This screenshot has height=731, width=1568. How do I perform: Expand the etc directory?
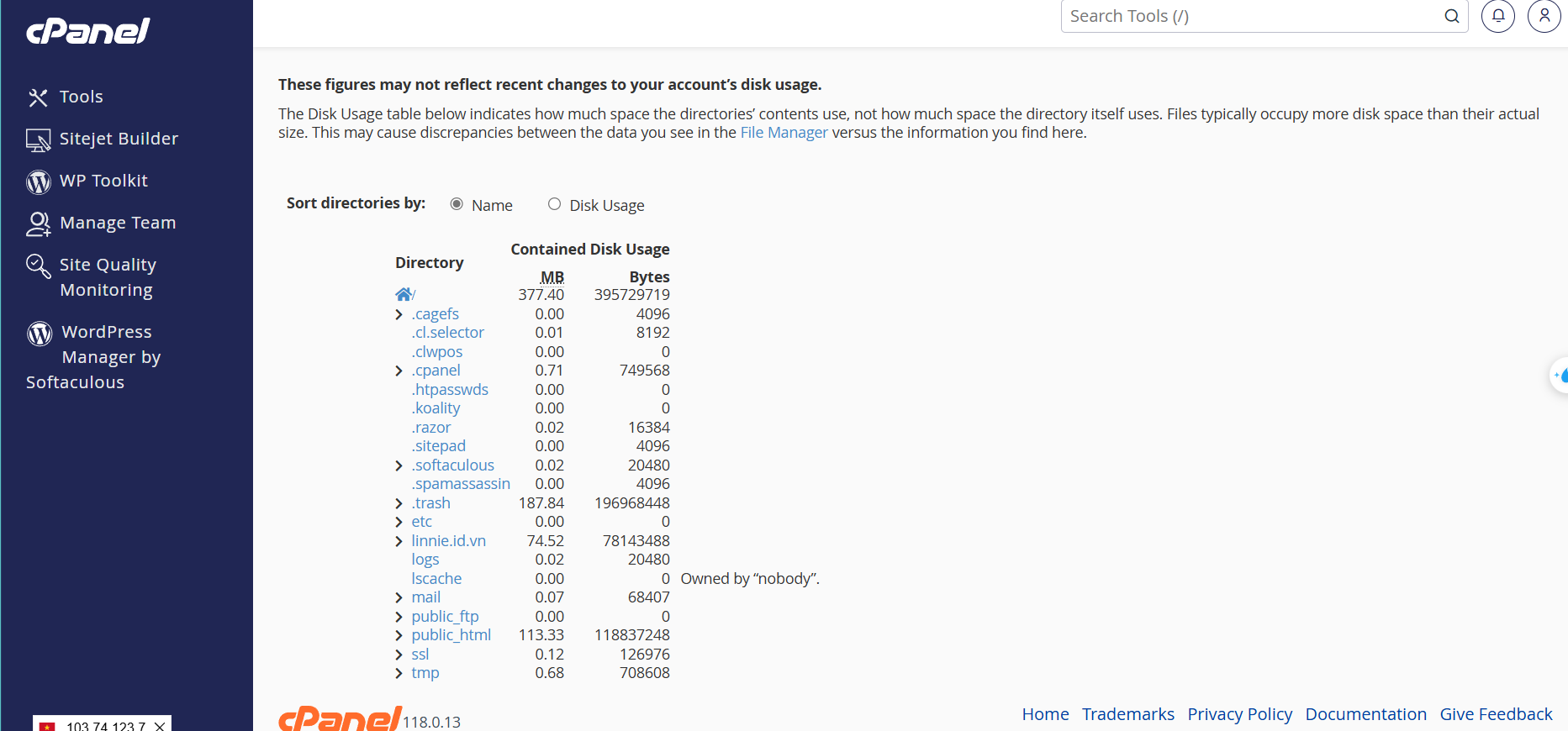pos(399,522)
